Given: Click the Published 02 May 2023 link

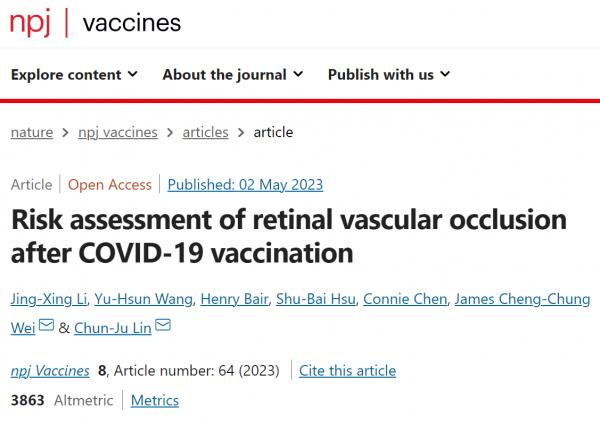Looking at the screenshot, I should point(245,185).
